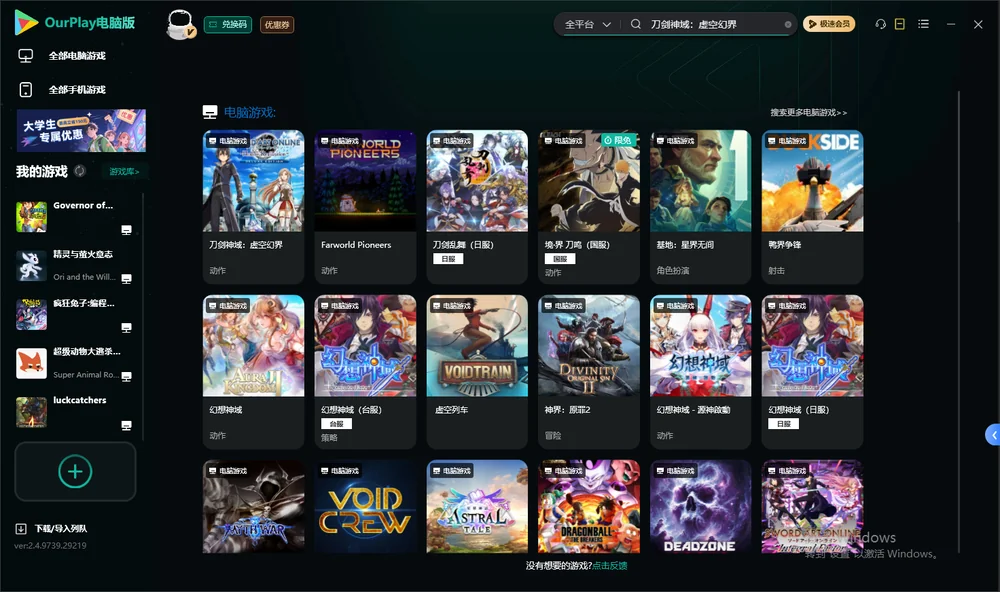The image size is (1000, 592).
Task: Open 全部电脑游戏 section
Action: [x=62, y=56]
